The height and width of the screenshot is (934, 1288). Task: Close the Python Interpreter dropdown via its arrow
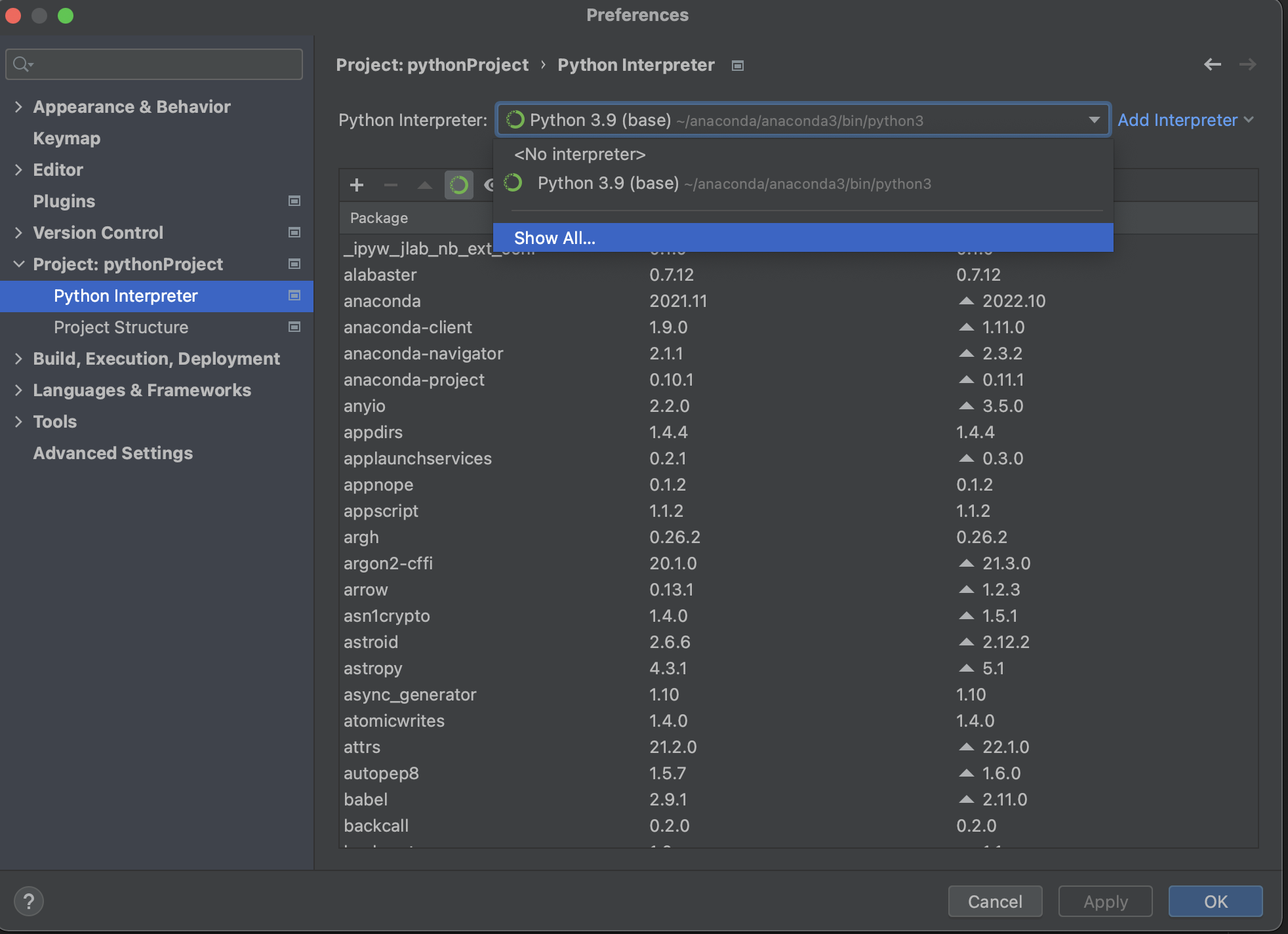(x=1094, y=120)
